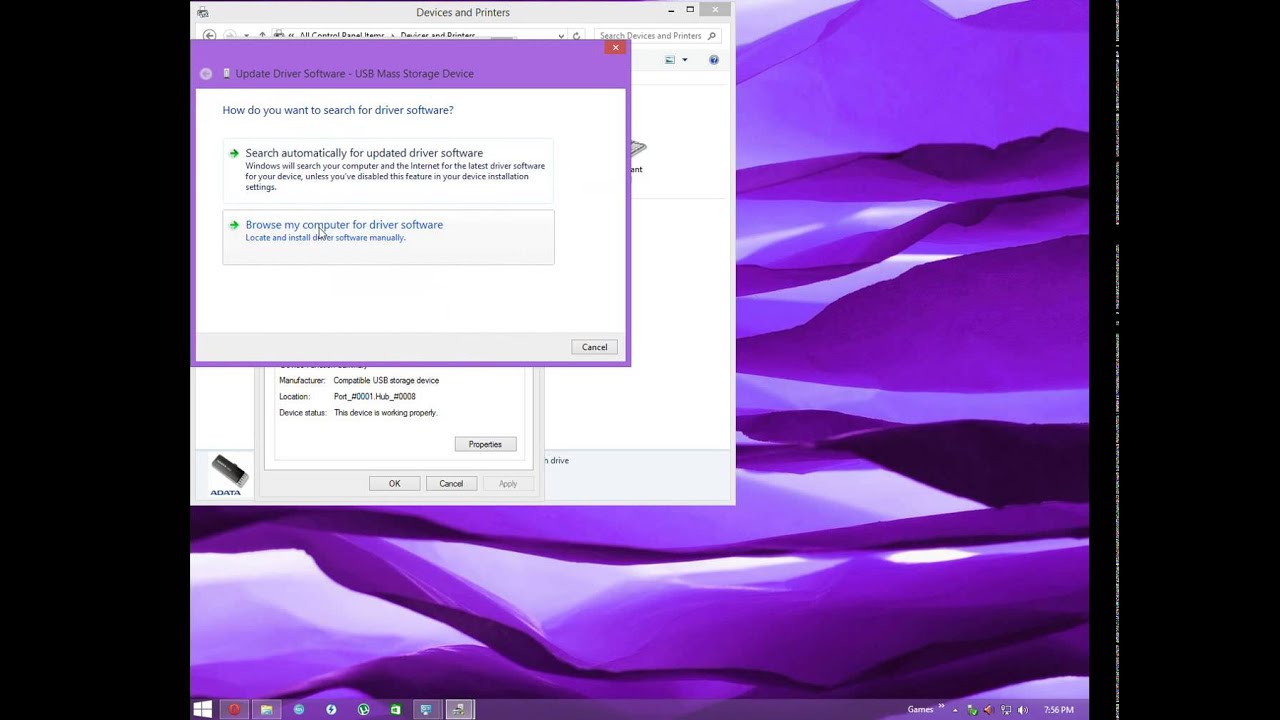Minimize the Devices and Printers window
Image resolution: width=1280 pixels, height=720 pixels.
click(669, 9)
